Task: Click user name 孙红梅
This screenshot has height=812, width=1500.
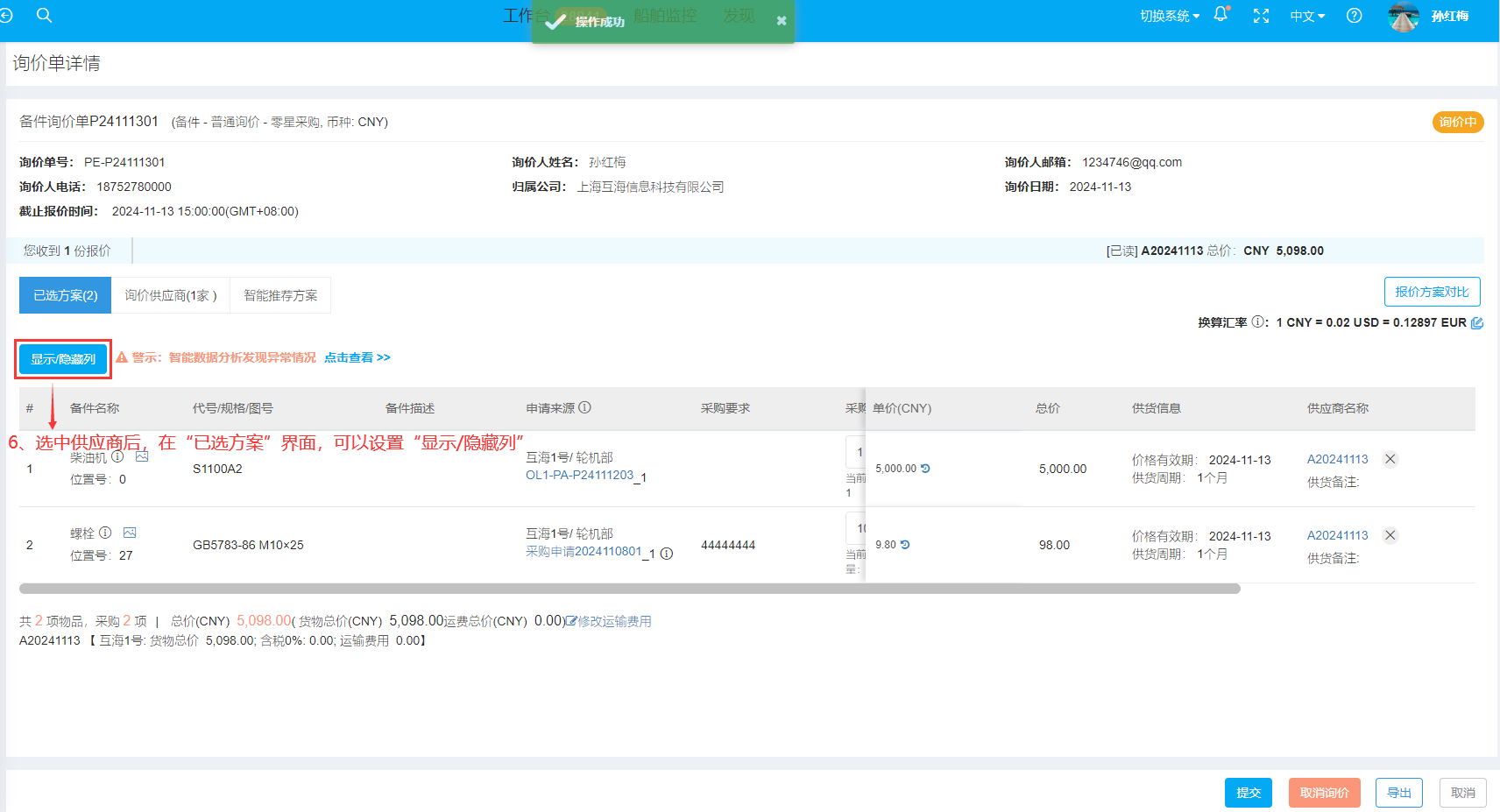Action: (1449, 16)
